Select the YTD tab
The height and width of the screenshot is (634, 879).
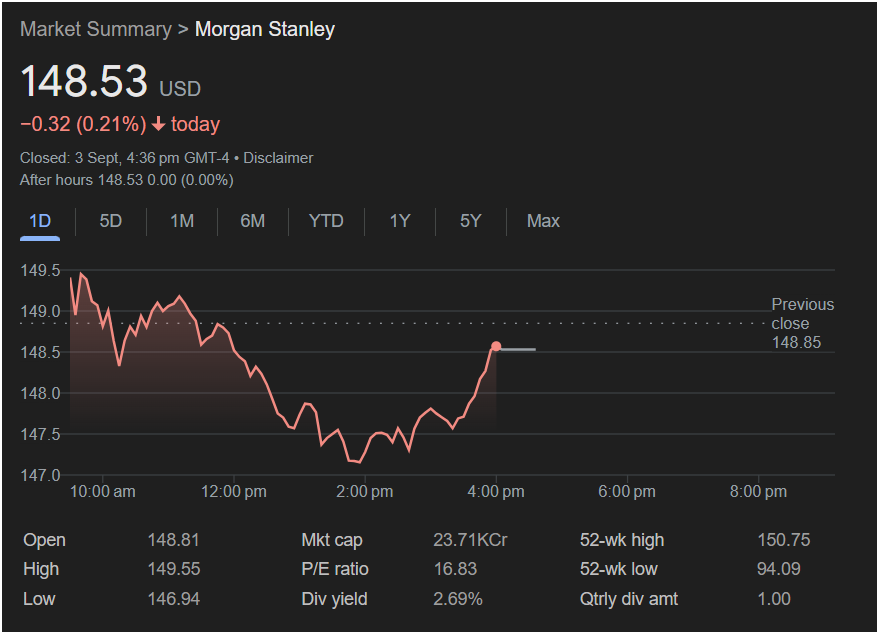[326, 221]
